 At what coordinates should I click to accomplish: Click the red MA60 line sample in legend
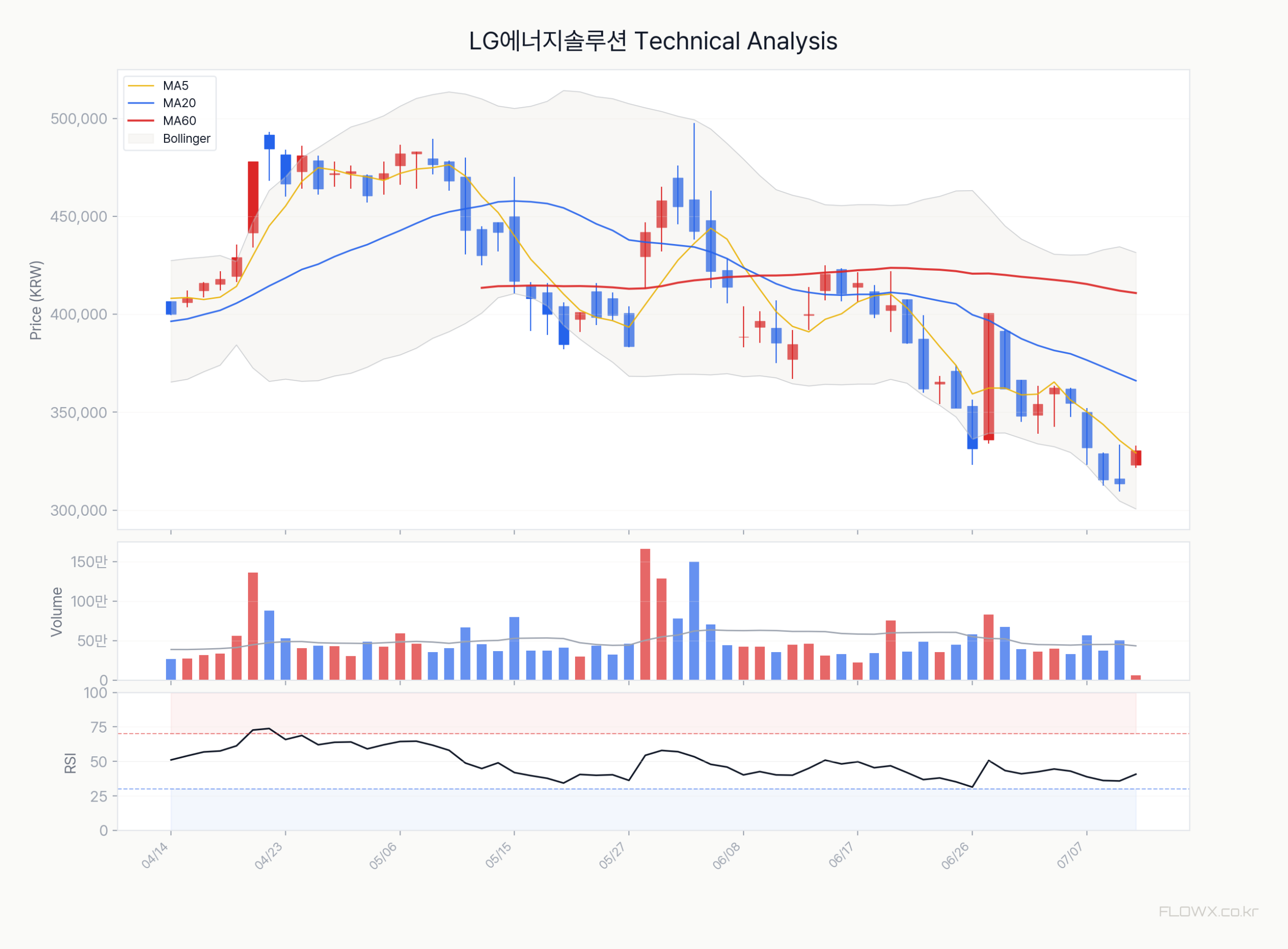pos(141,121)
